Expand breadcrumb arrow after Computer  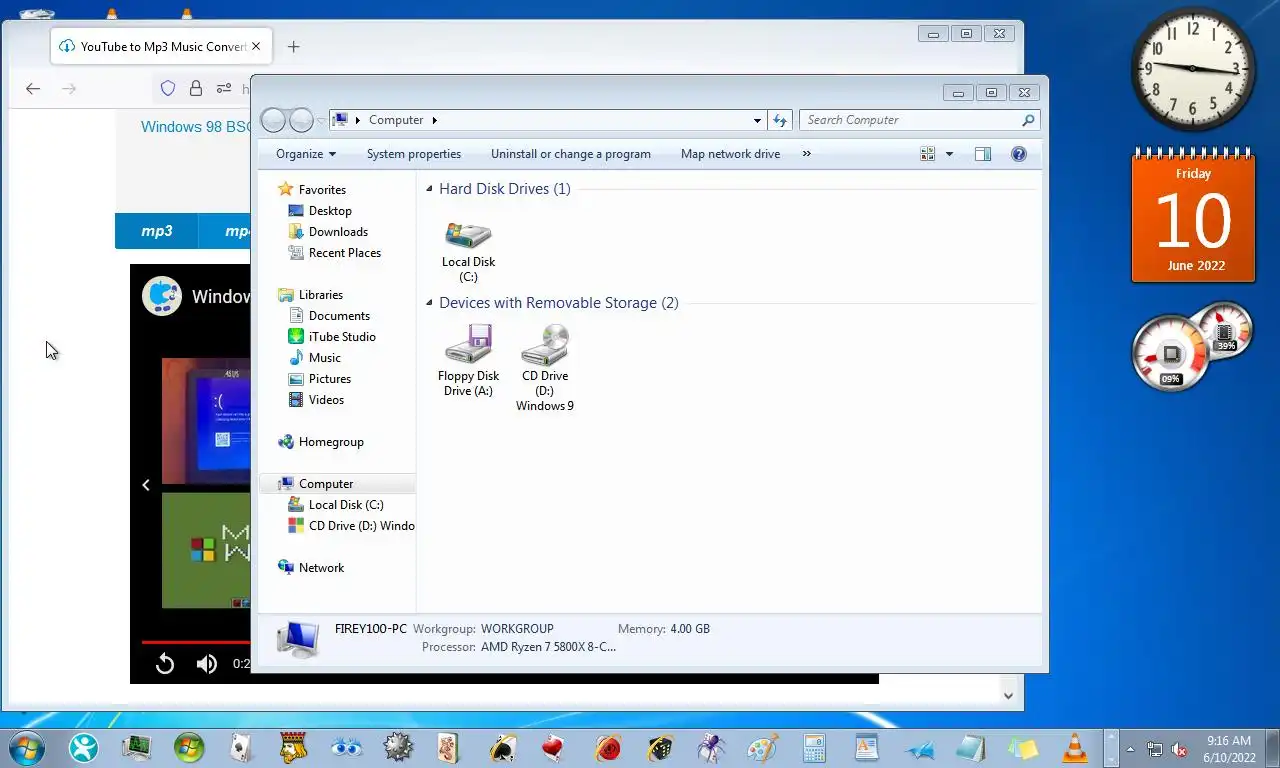(x=434, y=120)
